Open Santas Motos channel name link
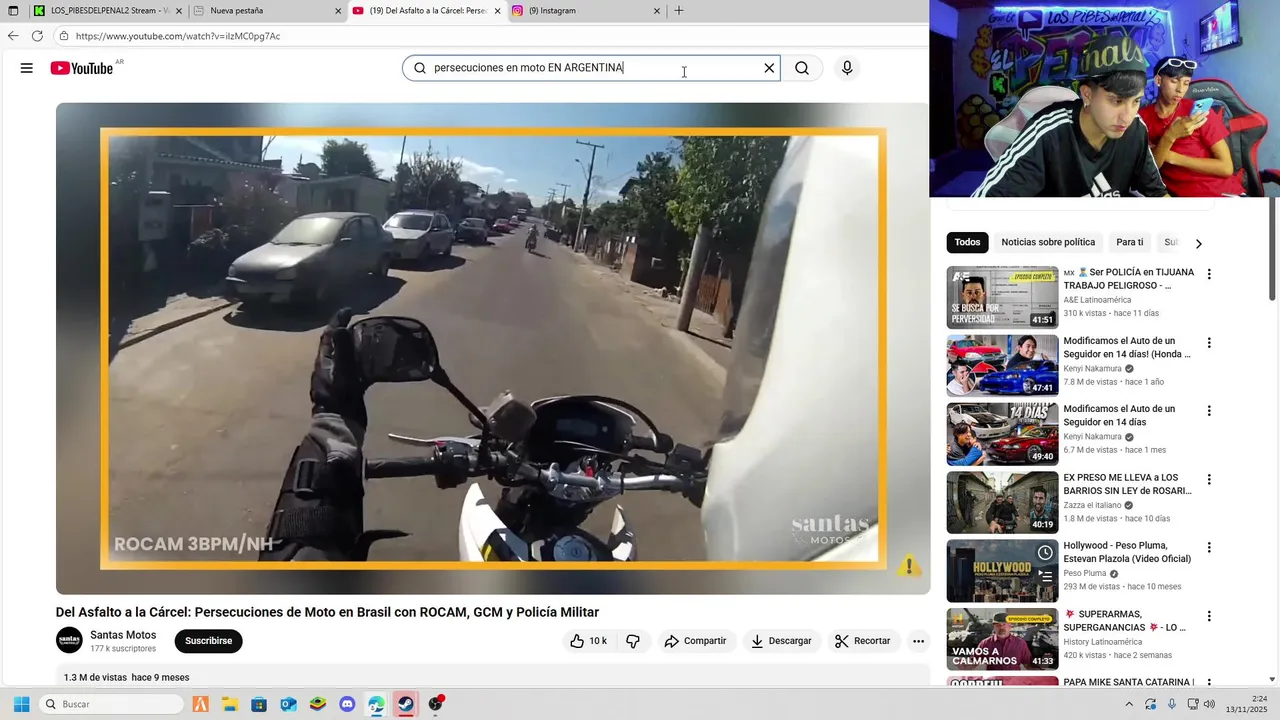 click(x=123, y=635)
